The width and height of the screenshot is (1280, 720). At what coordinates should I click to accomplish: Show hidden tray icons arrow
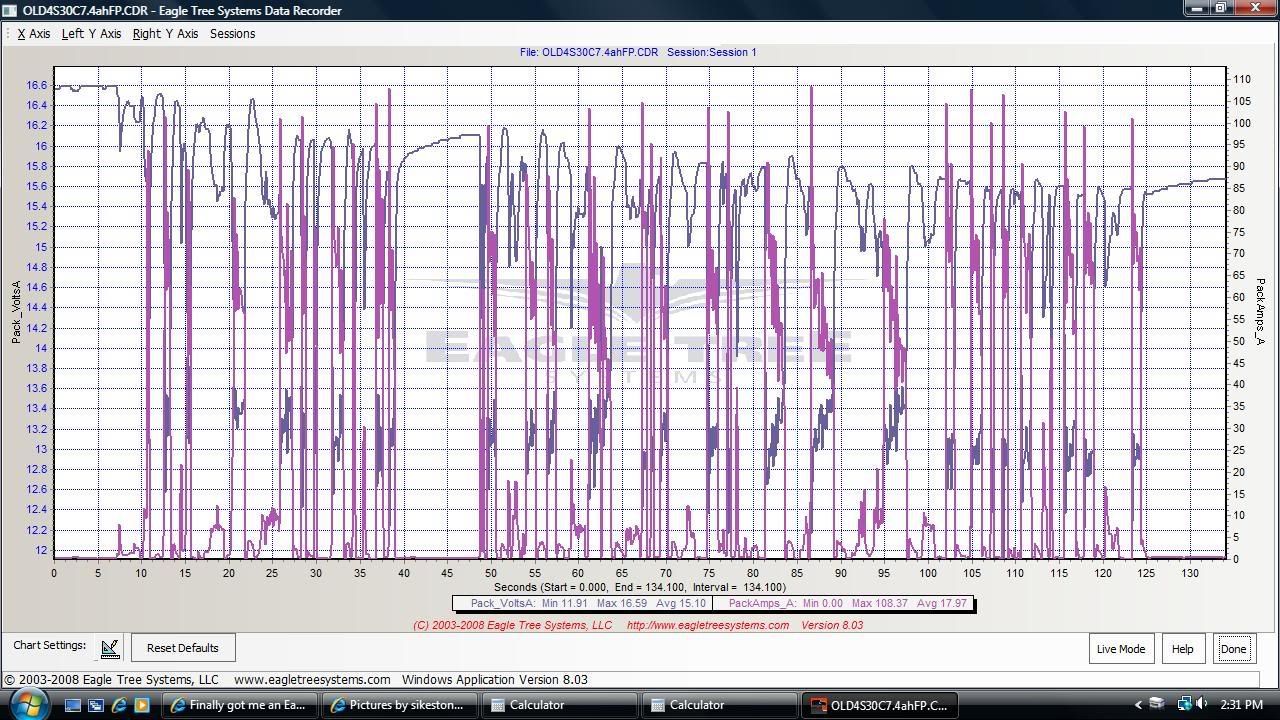(1138, 705)
